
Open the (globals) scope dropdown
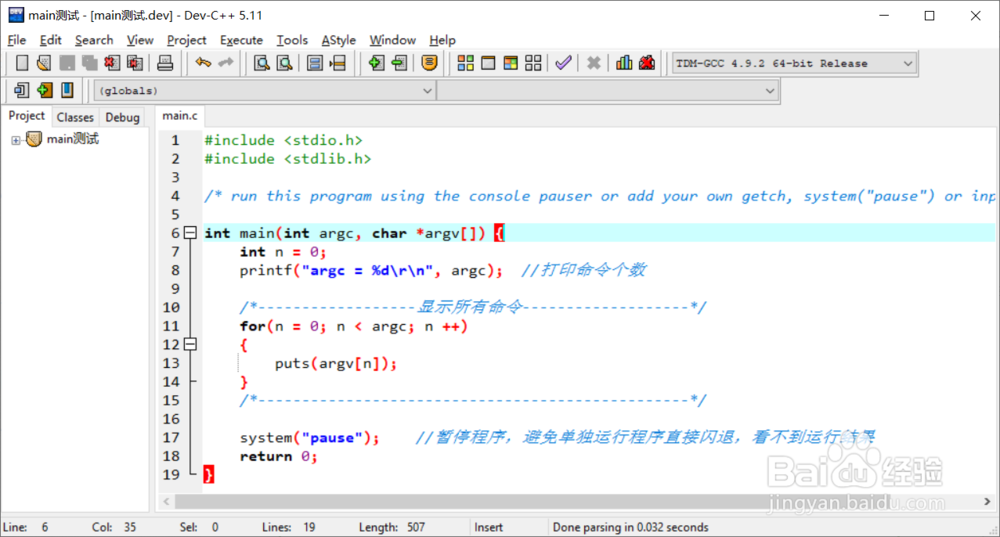pos(265,91)
